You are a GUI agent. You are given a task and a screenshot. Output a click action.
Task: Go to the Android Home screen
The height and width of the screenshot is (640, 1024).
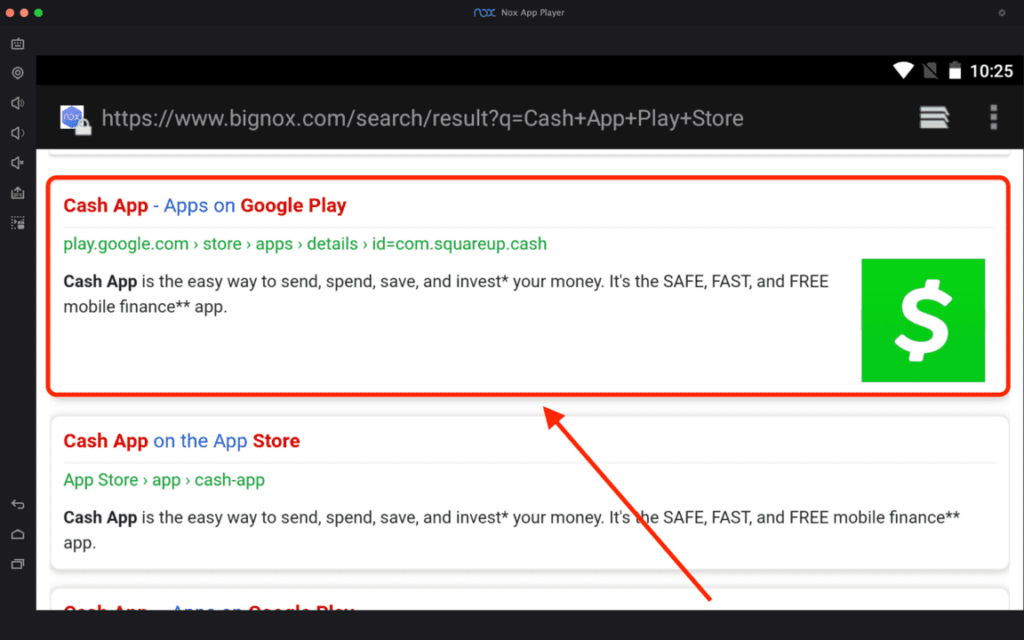click(18, 534)
